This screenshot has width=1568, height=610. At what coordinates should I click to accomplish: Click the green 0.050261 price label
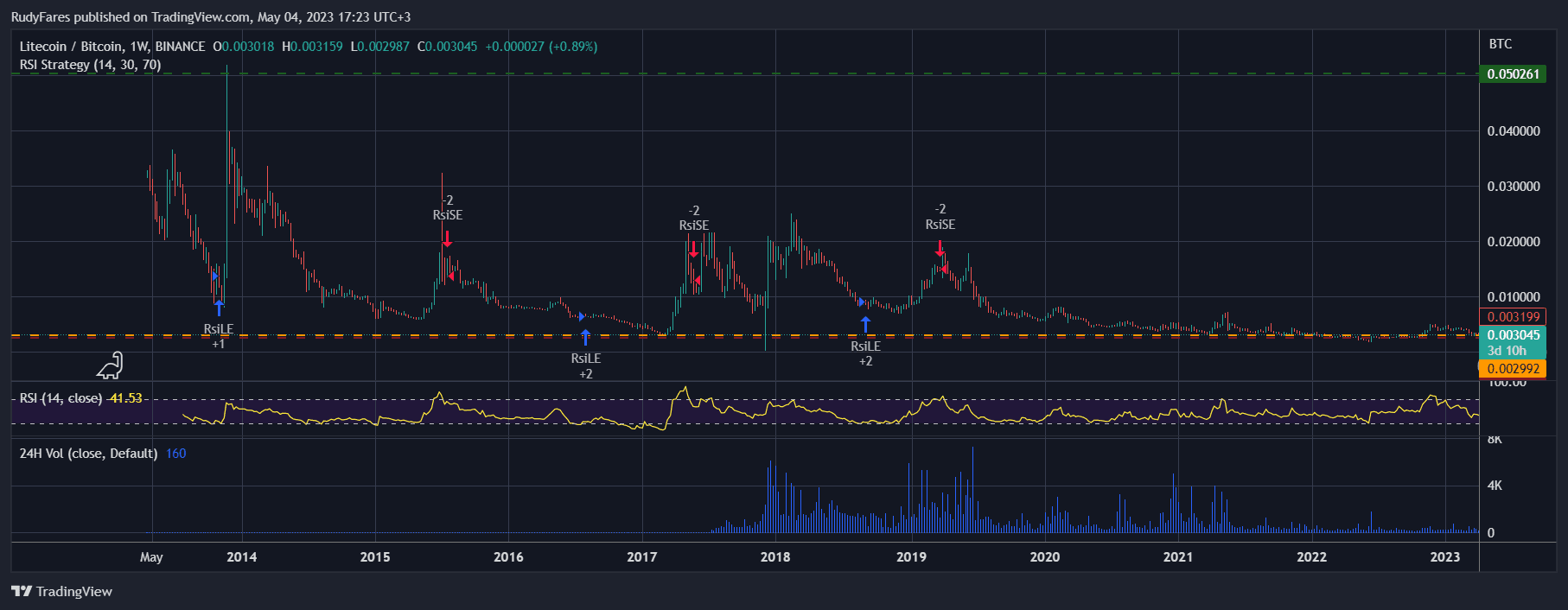pyautogui.click(x=1513, y=74)
